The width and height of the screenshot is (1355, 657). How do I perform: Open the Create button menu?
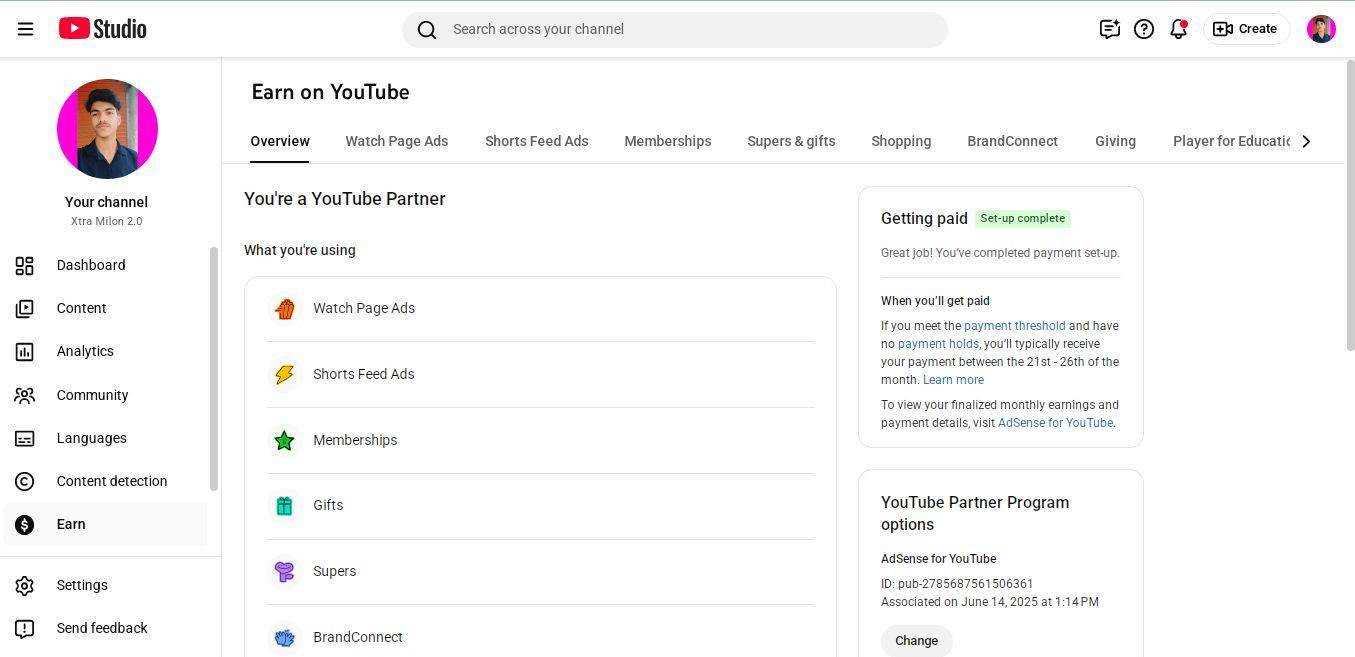pos(1246,29)
